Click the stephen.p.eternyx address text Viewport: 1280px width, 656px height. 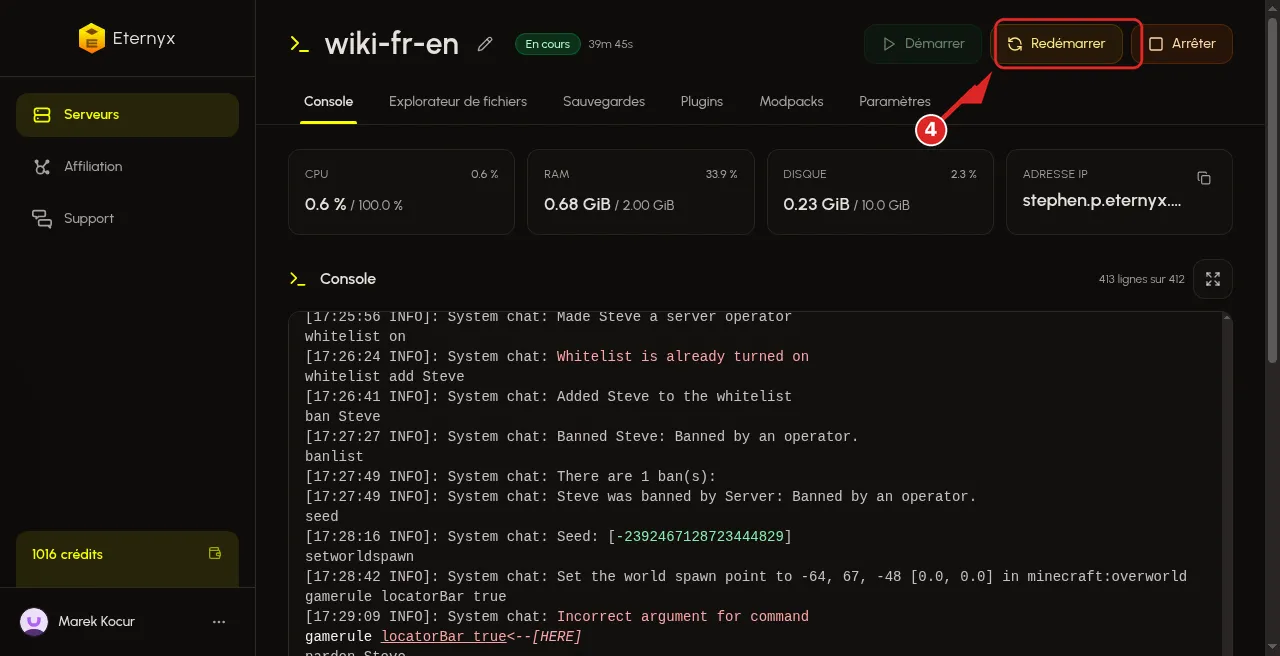[1102, 201]
